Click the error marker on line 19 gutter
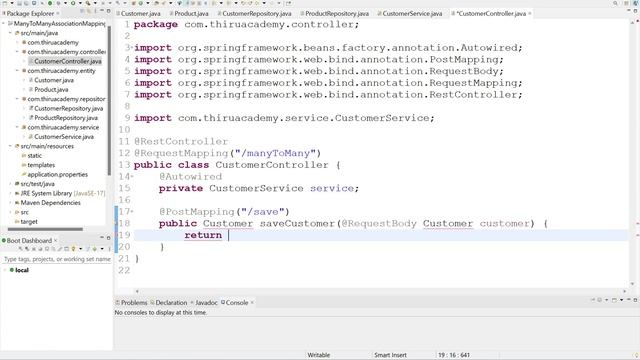 point(116,235)
